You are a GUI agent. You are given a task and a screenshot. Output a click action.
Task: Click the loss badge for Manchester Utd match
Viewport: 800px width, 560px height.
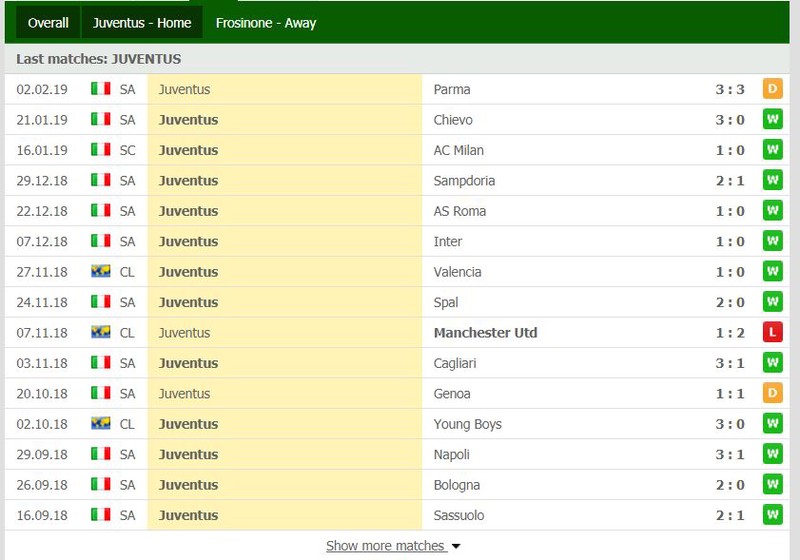coord(772,332)
